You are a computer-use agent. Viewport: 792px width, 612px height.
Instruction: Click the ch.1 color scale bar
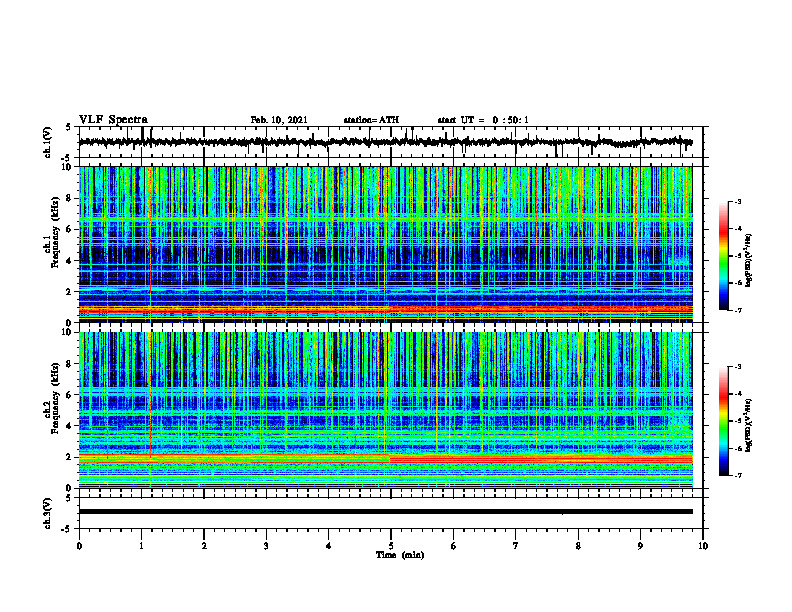coord(724,256)
